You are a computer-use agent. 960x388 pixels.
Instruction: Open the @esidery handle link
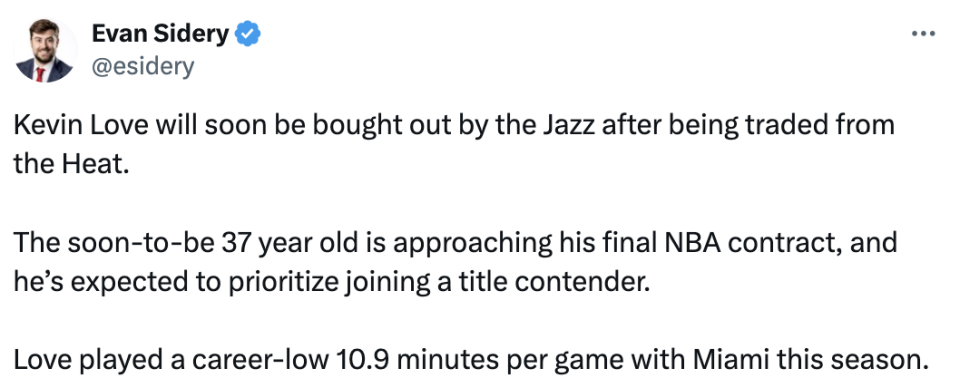click(143, 65)
